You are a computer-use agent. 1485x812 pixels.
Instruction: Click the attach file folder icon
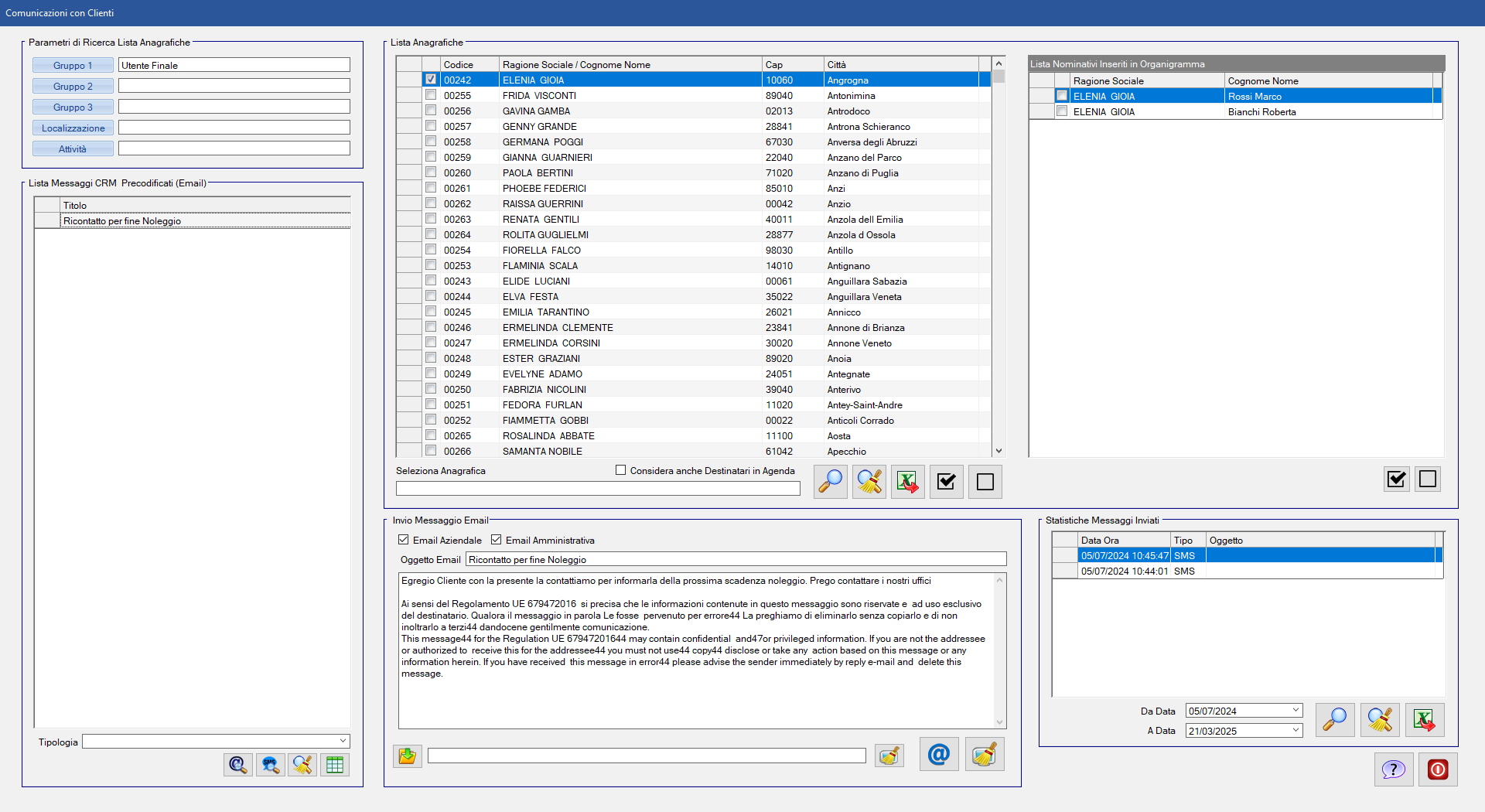[x=407, y=756]
